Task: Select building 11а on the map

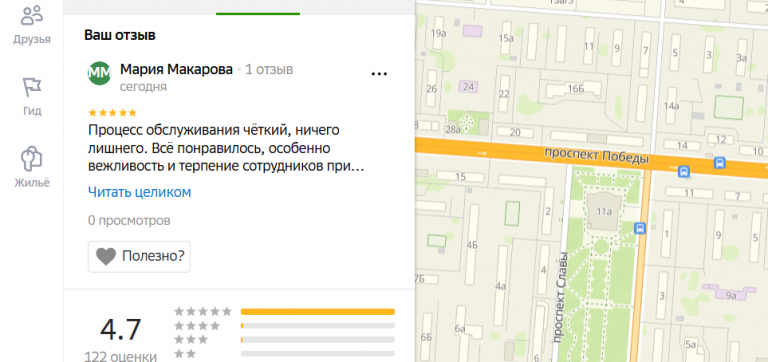Action: pos(604,212)
